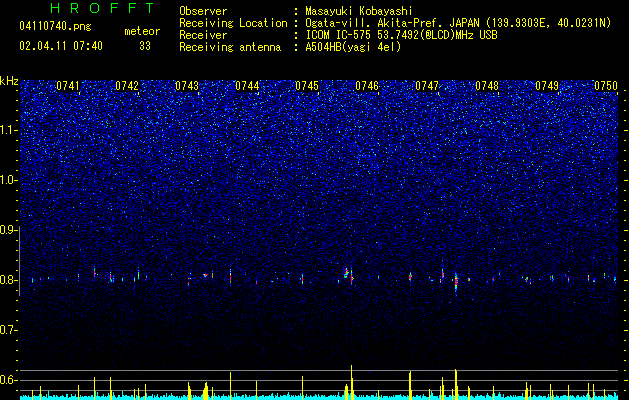Click the 0746 time marker
Screen dimensions: 629x400
tap(367, 86)
